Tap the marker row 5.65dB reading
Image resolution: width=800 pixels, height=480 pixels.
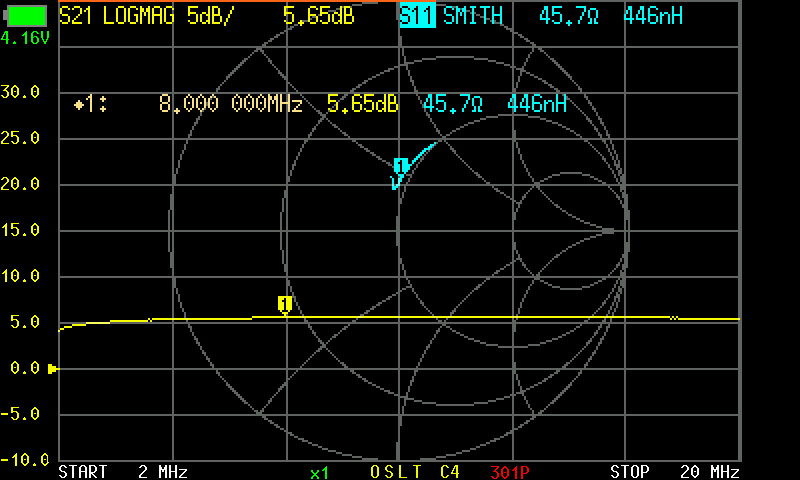pos(362,104)
